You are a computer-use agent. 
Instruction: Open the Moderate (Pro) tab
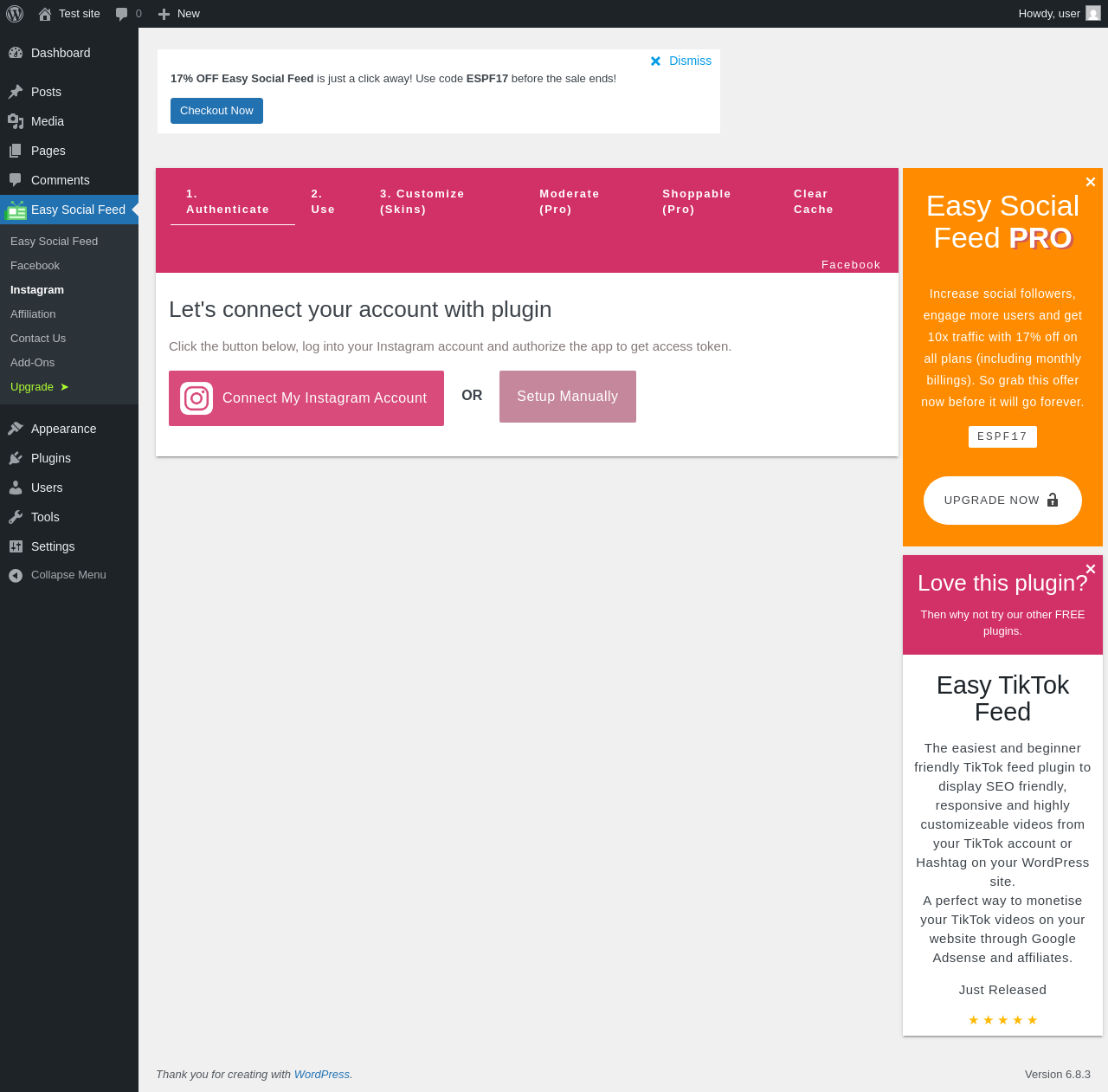pyautogui.click(x=585, y=202)
